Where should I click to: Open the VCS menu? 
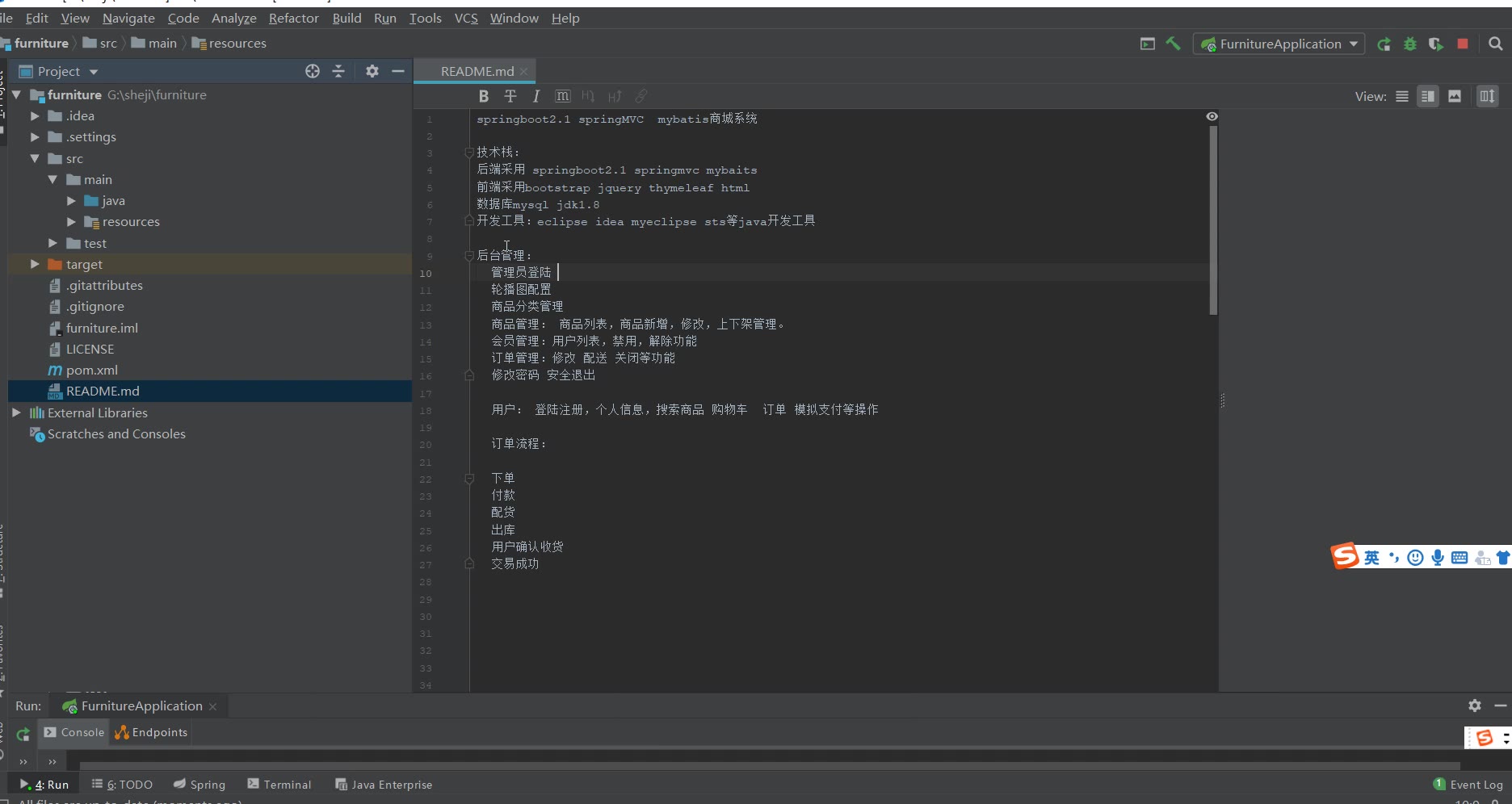coord(466,18)
